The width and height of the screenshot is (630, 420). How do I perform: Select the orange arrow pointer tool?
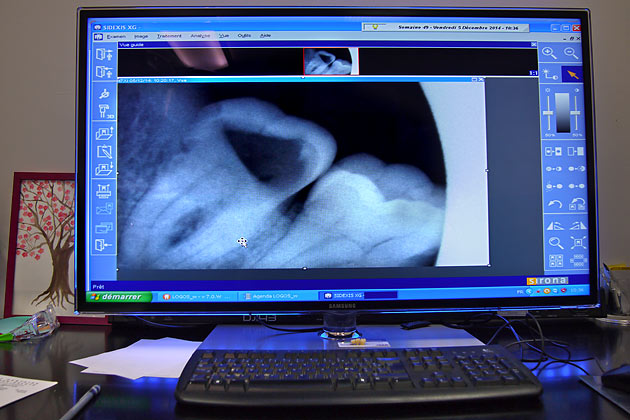(x=572, y=73)
